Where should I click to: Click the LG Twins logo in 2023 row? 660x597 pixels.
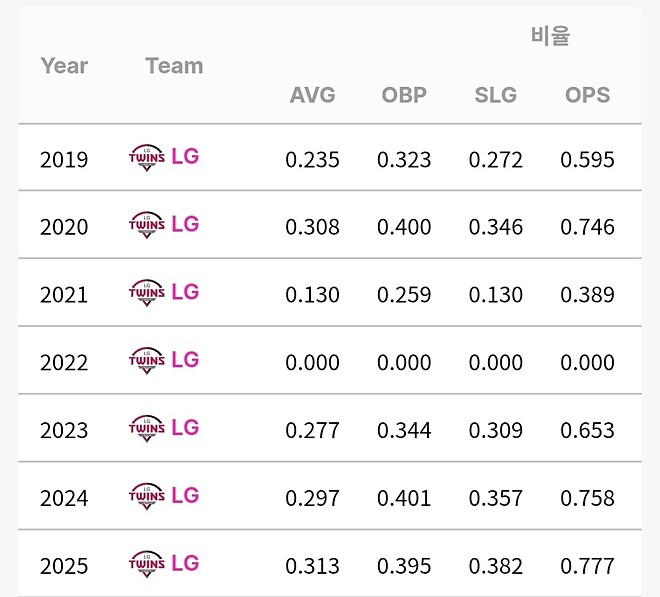pyautogui.click(x=147, y=429)
